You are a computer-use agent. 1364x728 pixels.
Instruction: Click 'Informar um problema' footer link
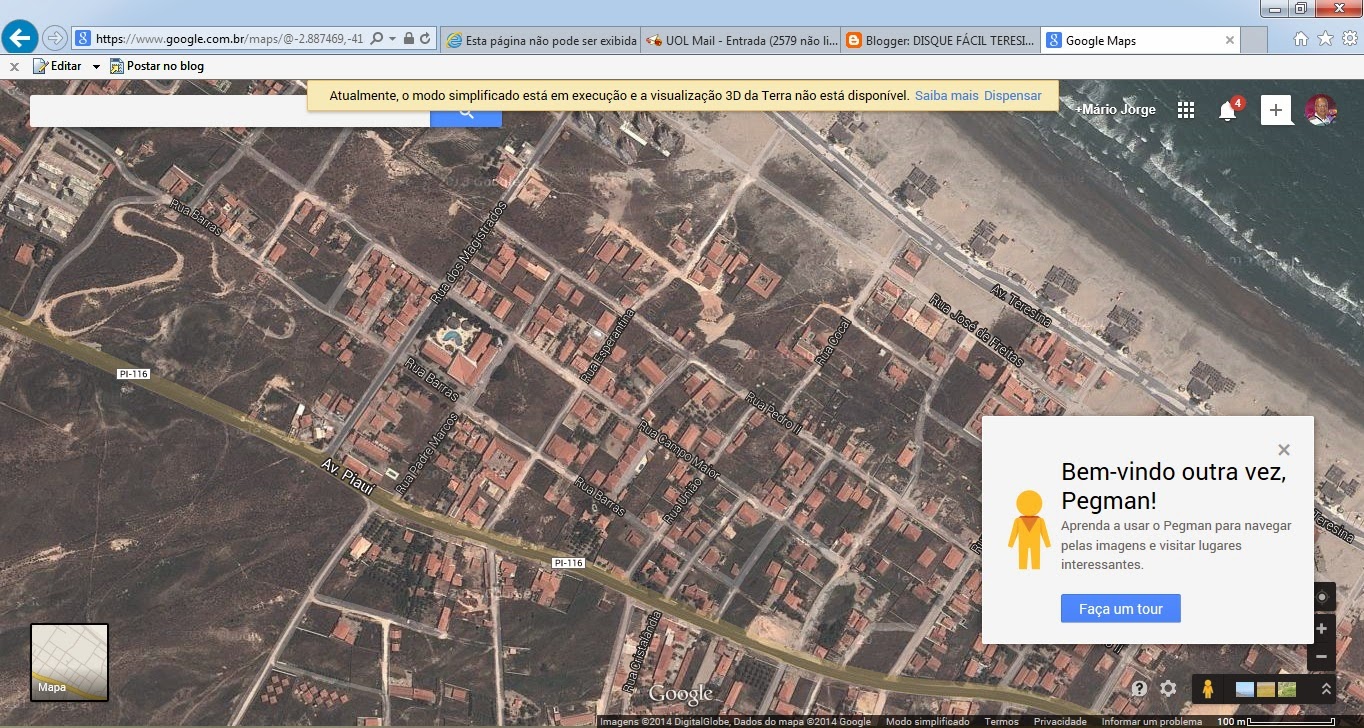coord(1152,721)
